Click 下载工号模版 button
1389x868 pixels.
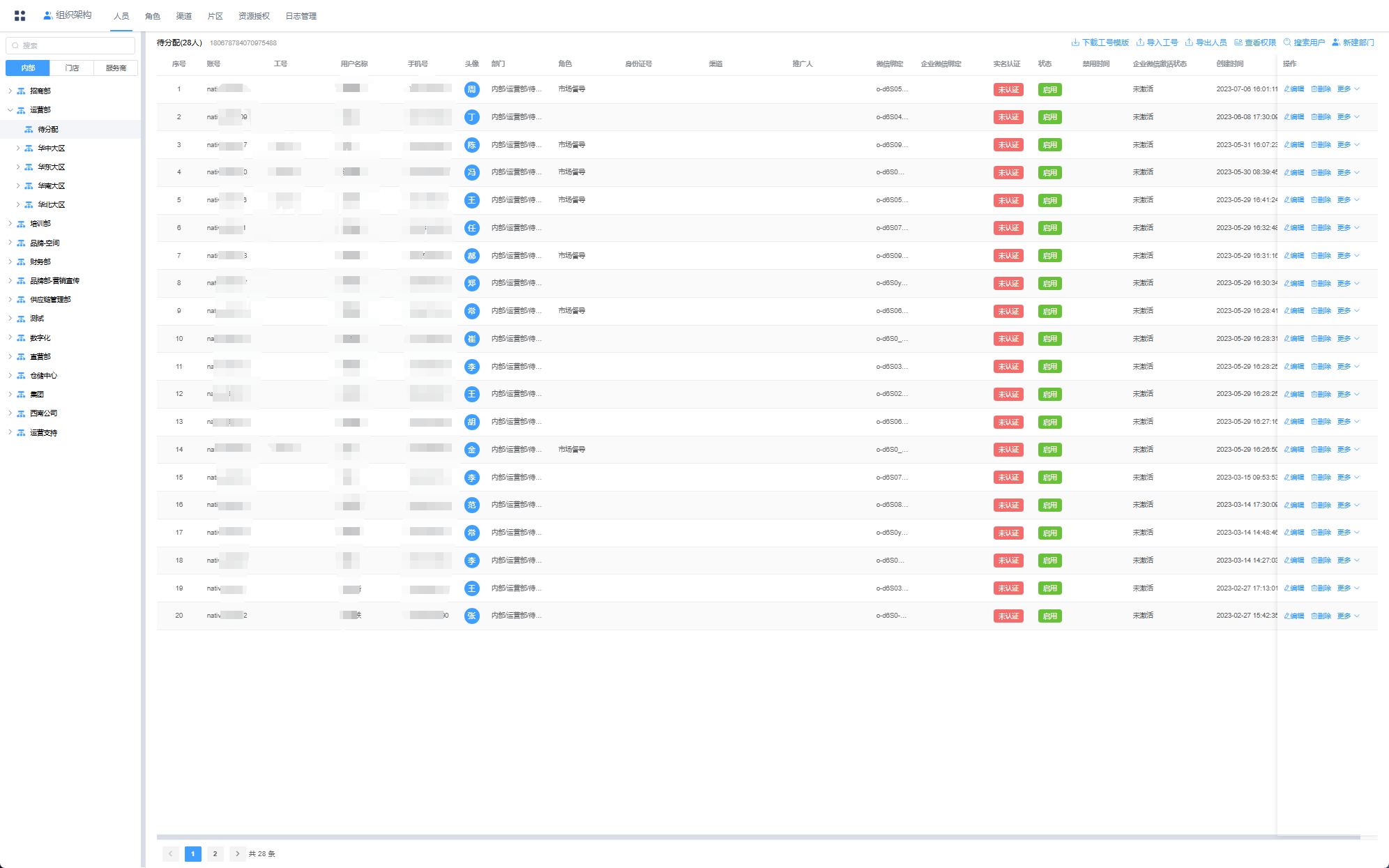tap(1100, 43)
